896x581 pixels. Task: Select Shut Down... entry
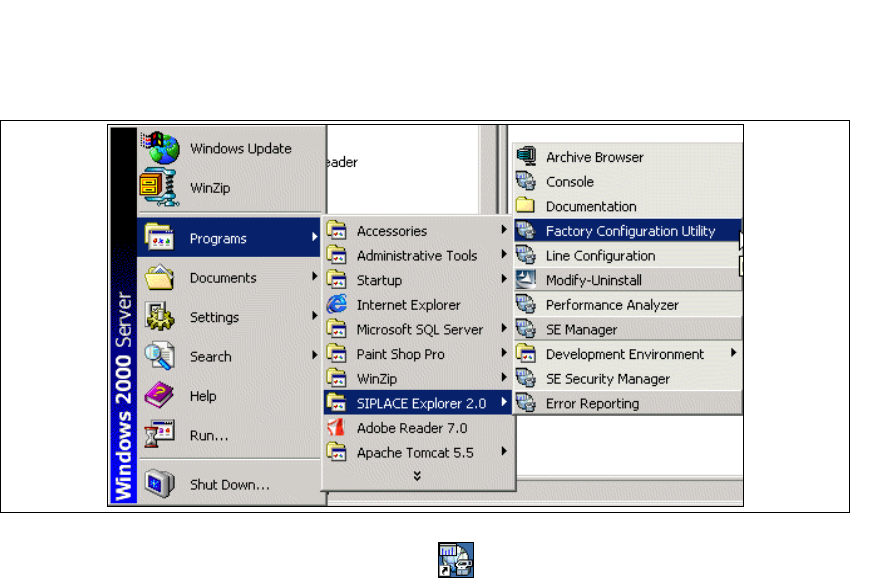click(231, 484)
